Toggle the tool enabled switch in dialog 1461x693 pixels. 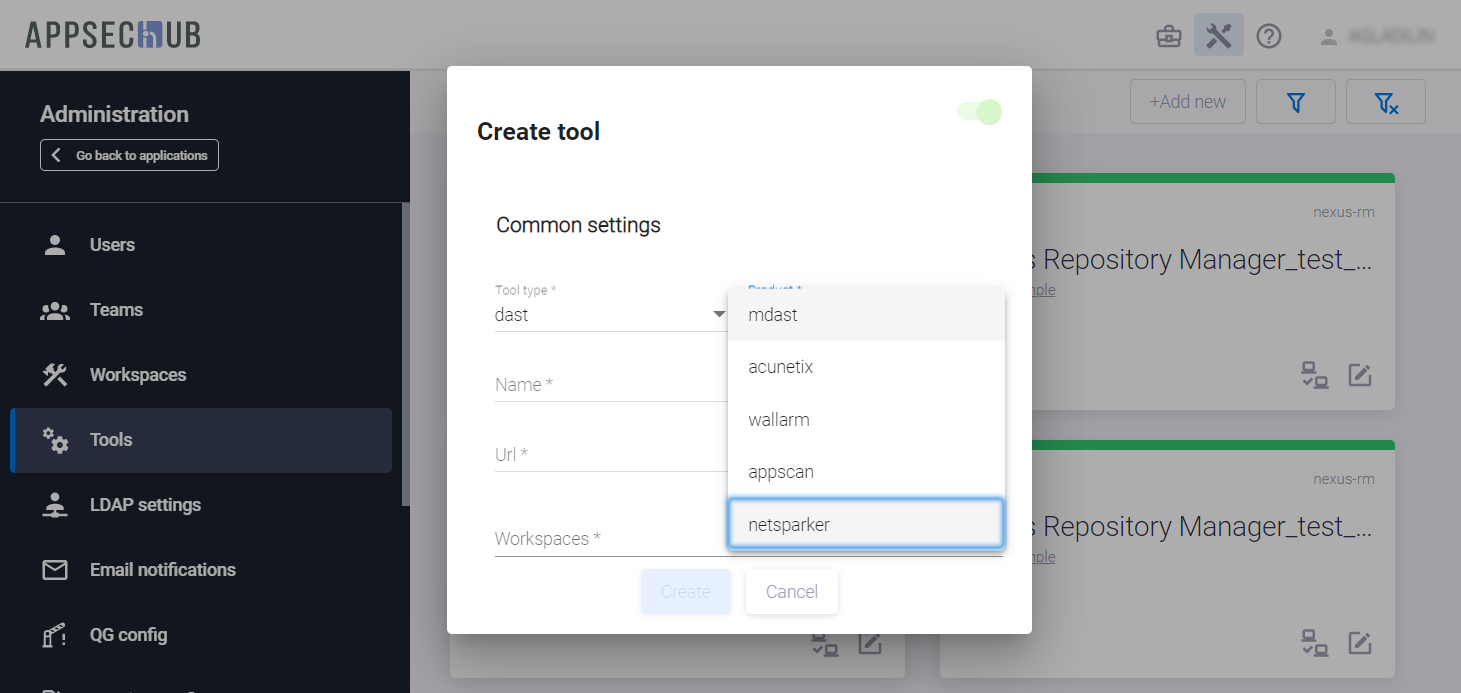coord(979,112)
